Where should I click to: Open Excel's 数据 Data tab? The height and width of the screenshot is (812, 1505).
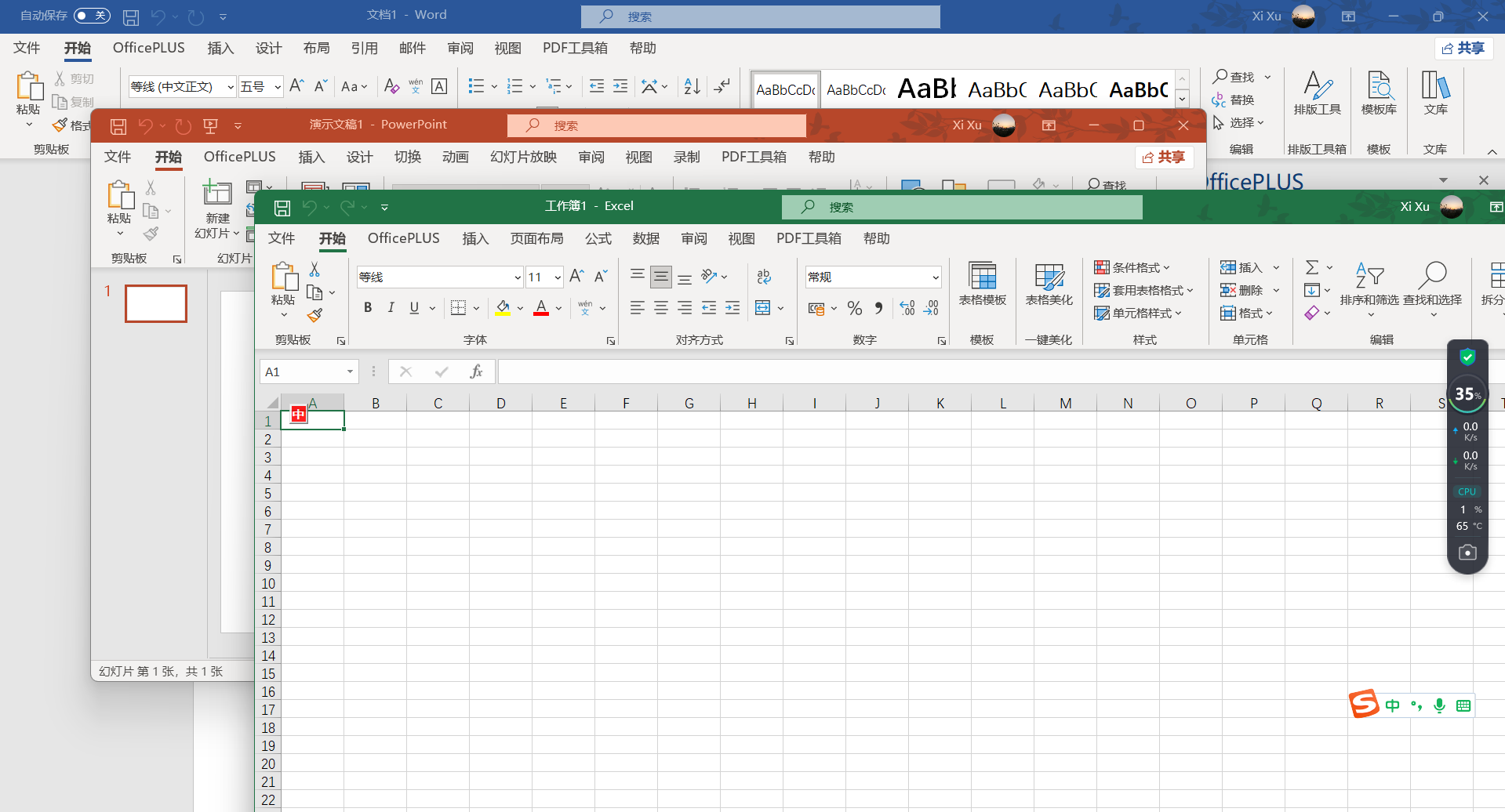tap(645, 238)
